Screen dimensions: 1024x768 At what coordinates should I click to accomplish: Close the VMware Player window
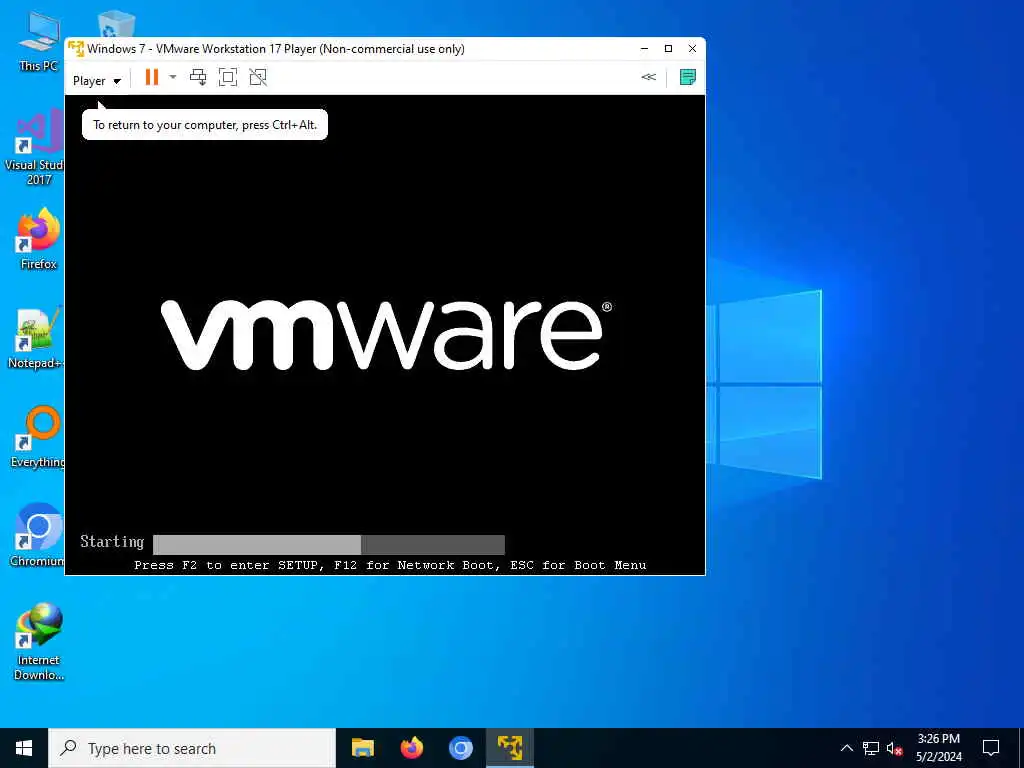[x=692, y=48]
